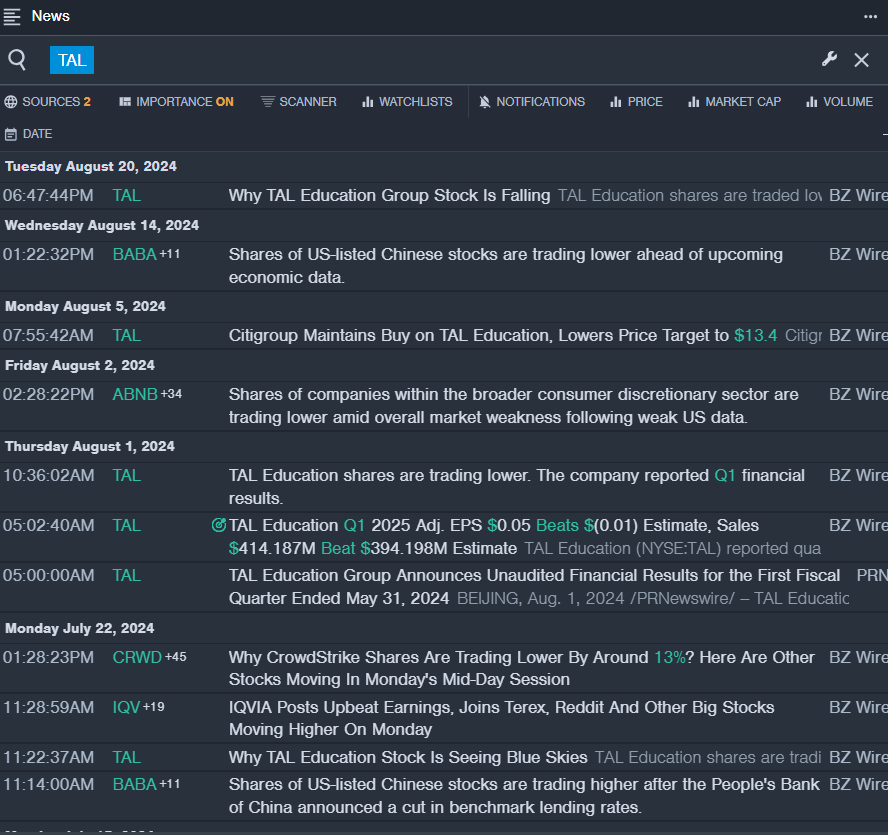The image size is (888, 835).
Task: Click the TAL search tag in search bar
Action: point(72,60)
